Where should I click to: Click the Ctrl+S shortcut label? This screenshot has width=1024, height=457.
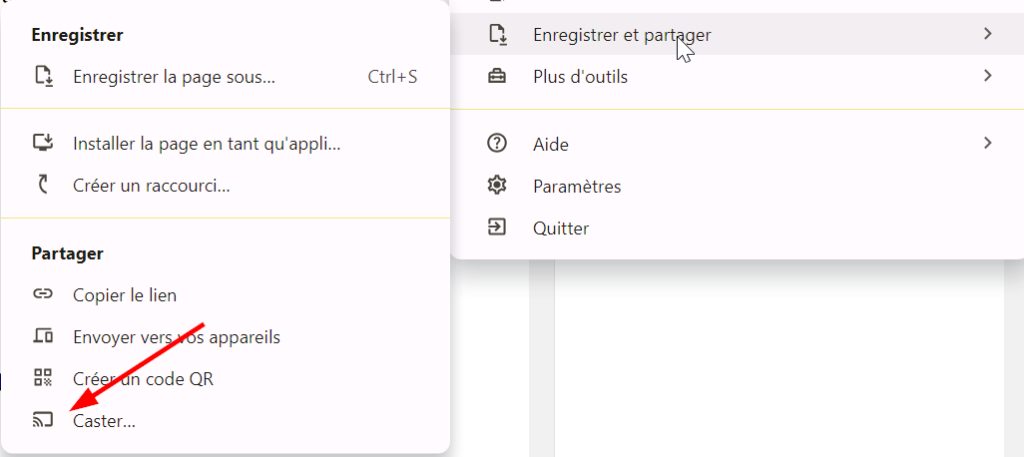[x=392, y=77]
